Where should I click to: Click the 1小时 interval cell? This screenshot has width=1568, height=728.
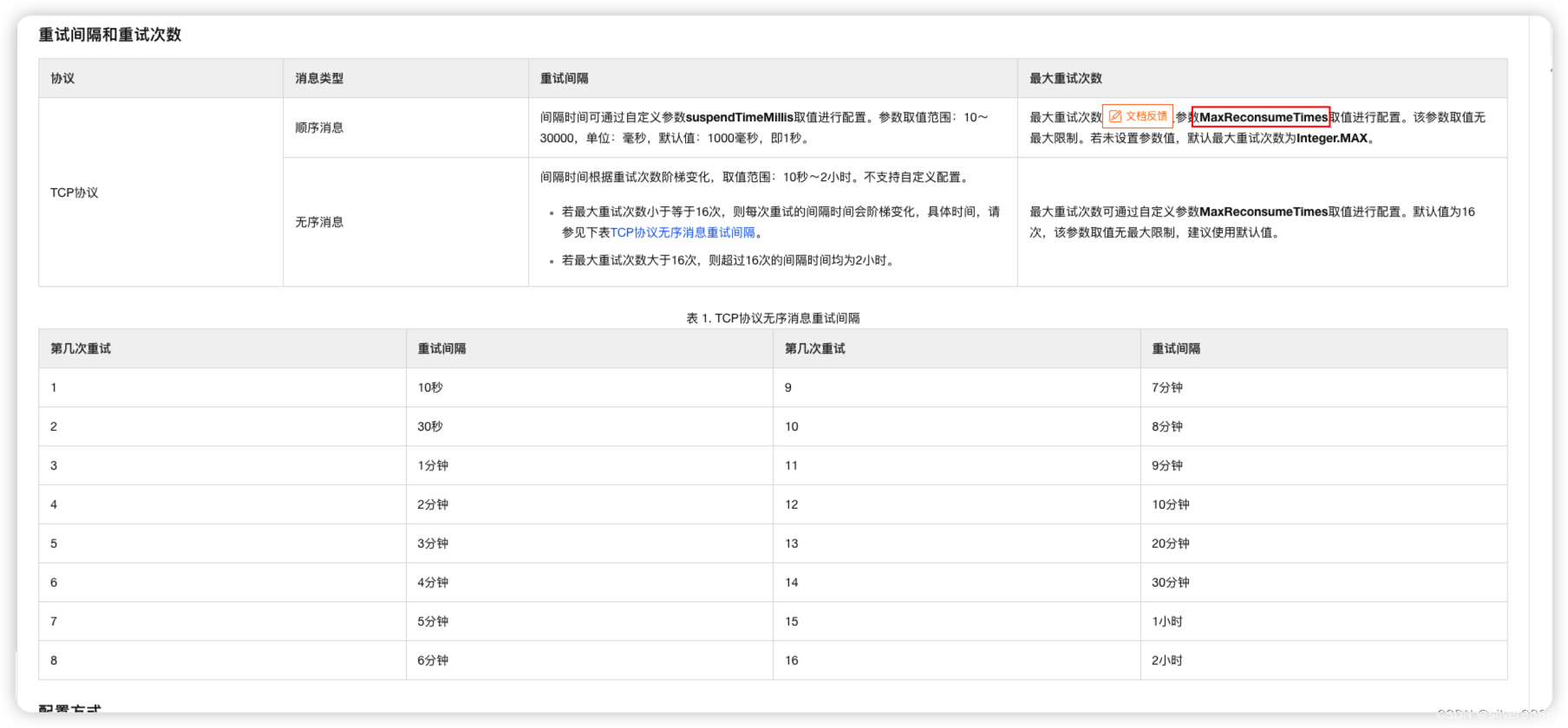coord(1323,621)
